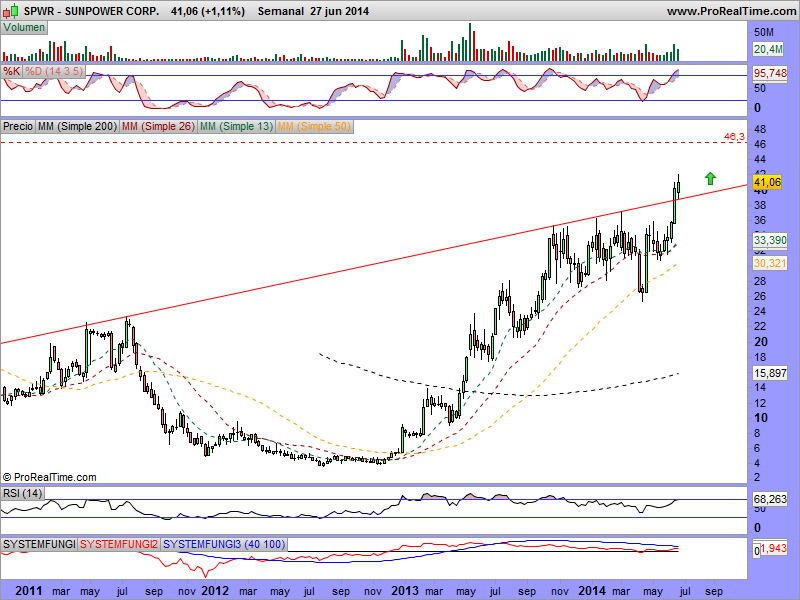Screen dimensions: 800x600
Task: Select the MM (Simple 200) label
Action: tap(78, 126)
